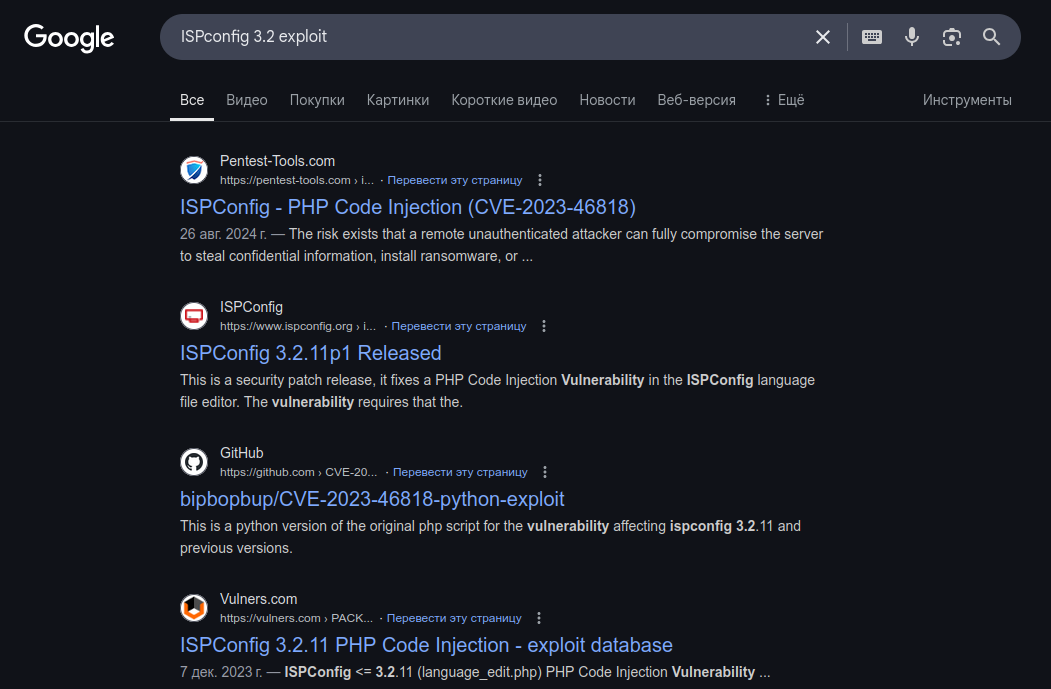The image size is (1051, 689).
Task: Open more options for ISPConfig result
Action: tap(544, 326)
